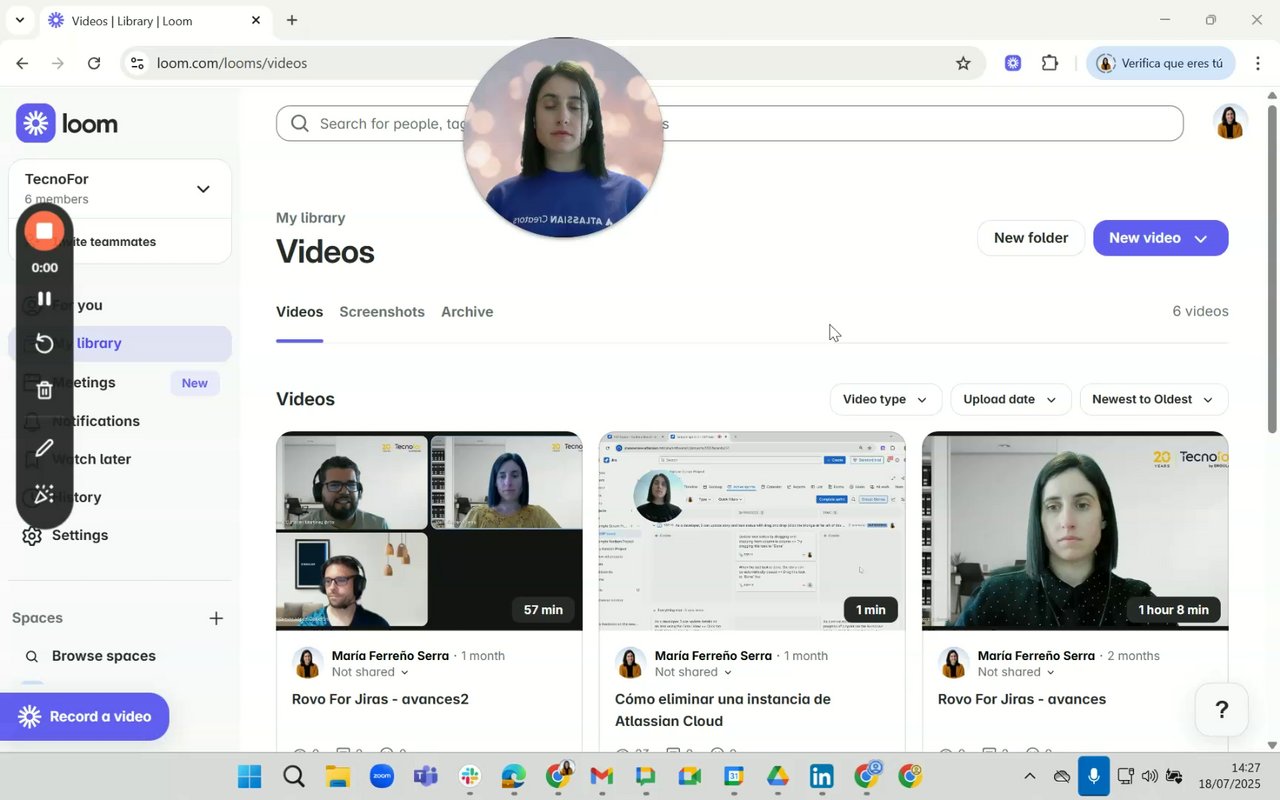This screenshot has width=1280, height=800.
Task: Select the Videos tab
Action: pos(299,312)
